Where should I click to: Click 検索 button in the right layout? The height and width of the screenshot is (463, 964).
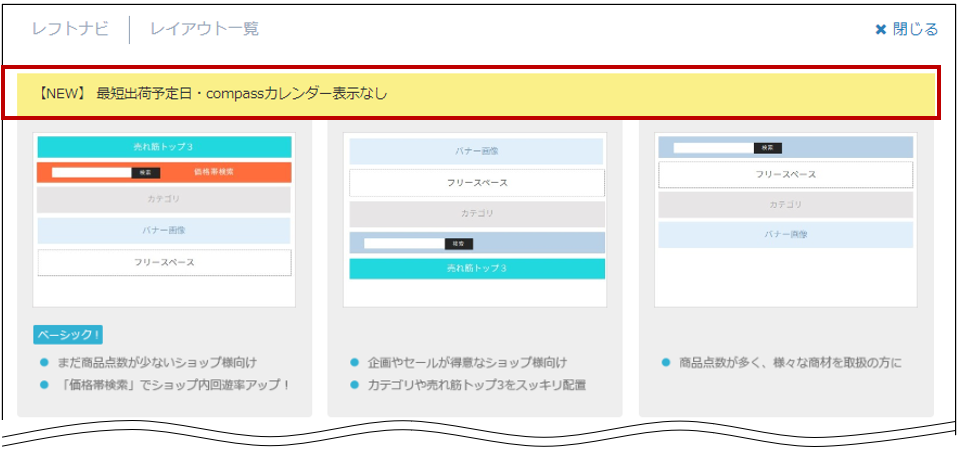click(768, 148)
